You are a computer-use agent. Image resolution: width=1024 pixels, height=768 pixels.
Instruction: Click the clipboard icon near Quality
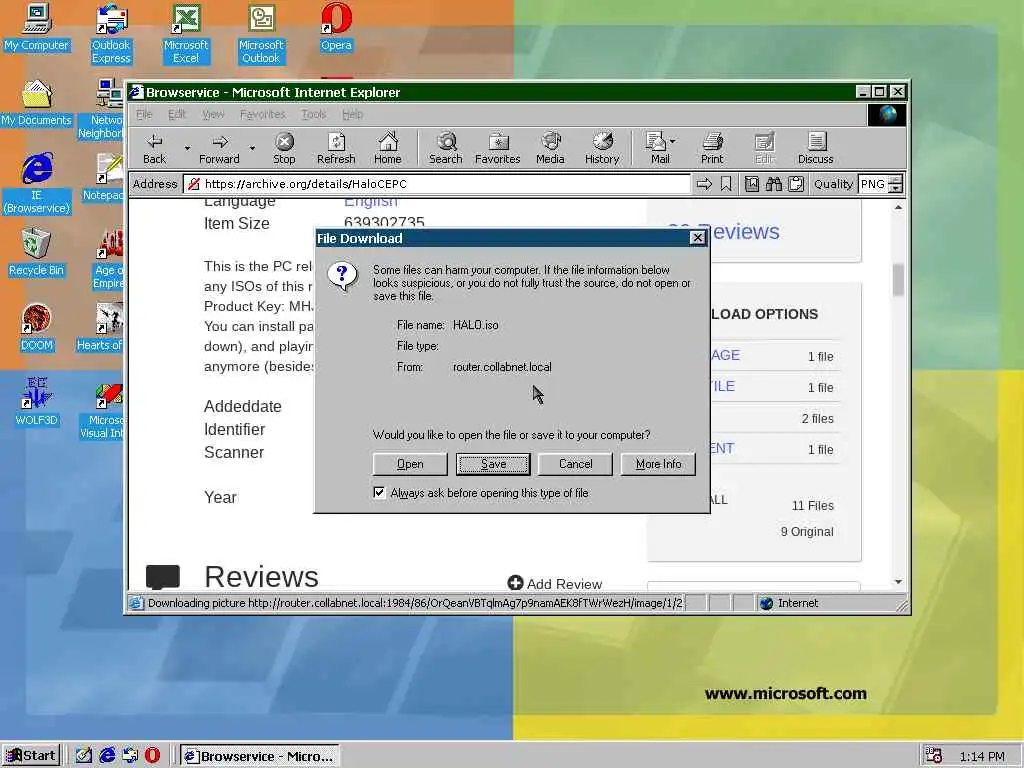click(x=795, y=184)
